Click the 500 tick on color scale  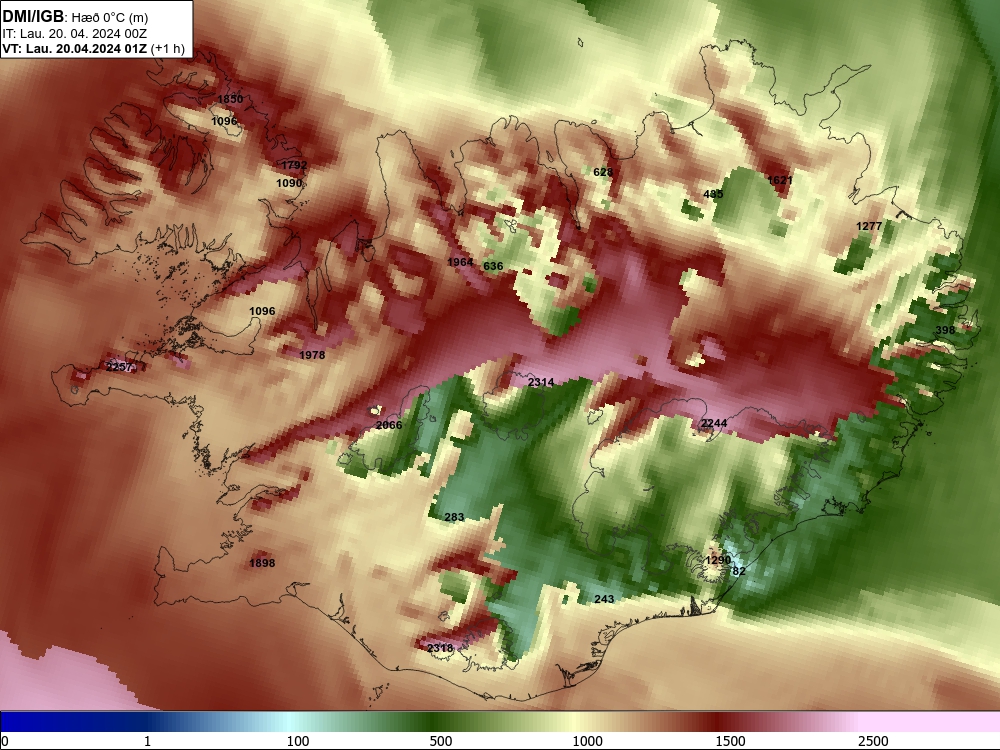point(441,741)
